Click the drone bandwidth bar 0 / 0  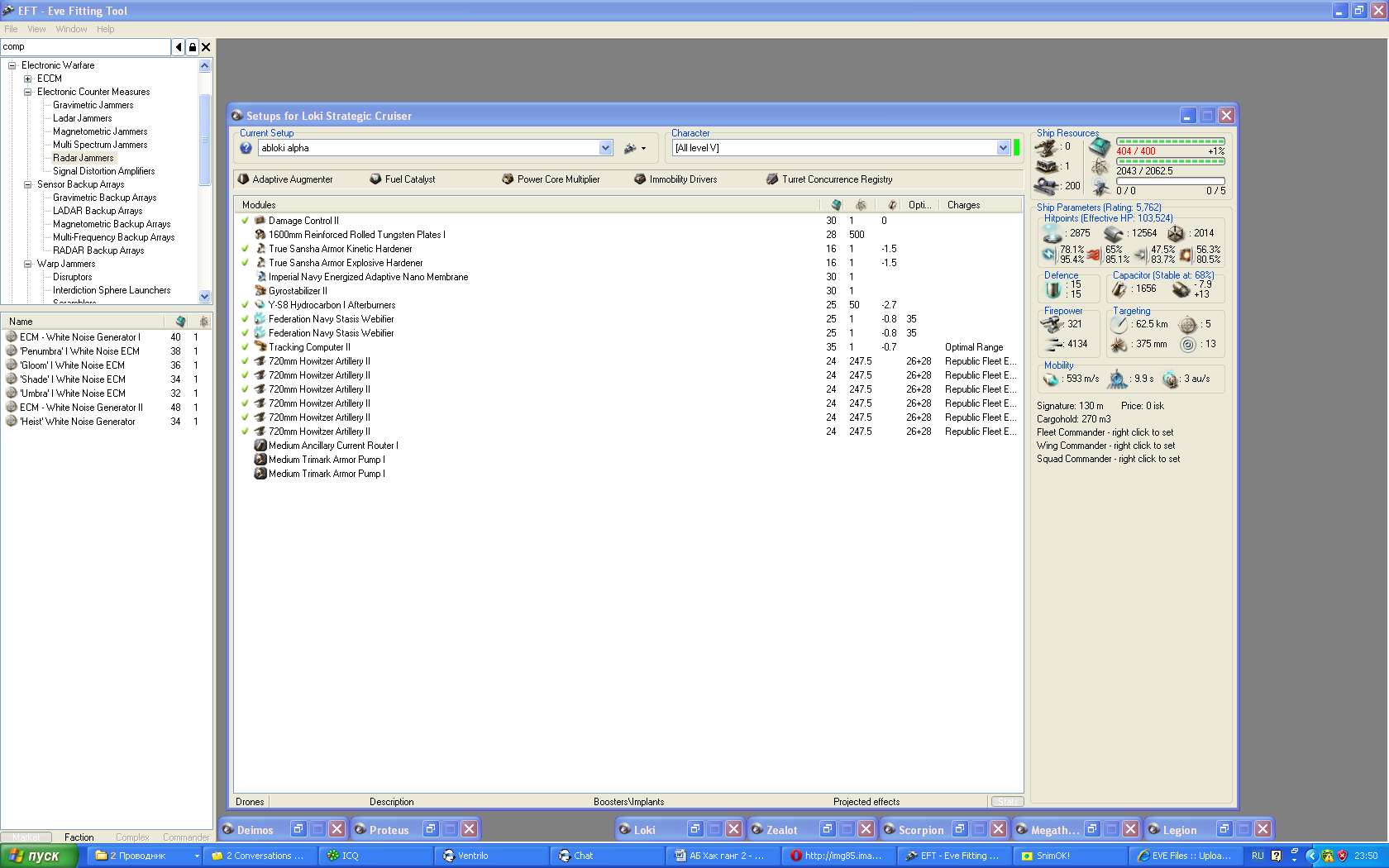pos(1171,181)
